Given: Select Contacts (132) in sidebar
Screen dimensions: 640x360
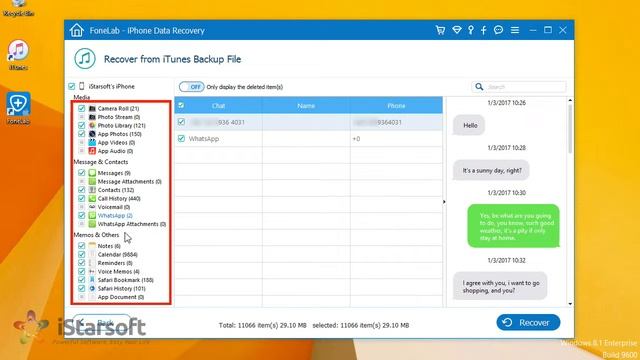Looking at the screenshot, I should [x=116, y=190].
